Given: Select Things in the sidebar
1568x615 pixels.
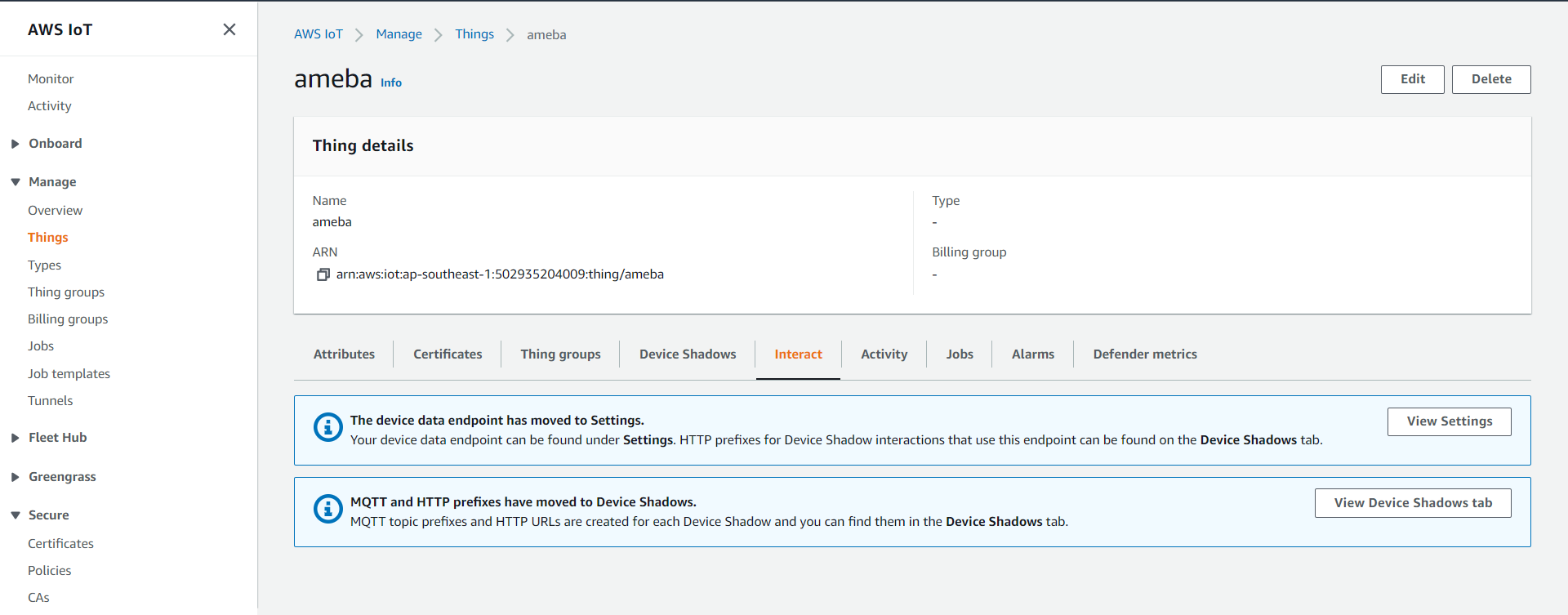Looking at the screenshot, I should [48, 238].
